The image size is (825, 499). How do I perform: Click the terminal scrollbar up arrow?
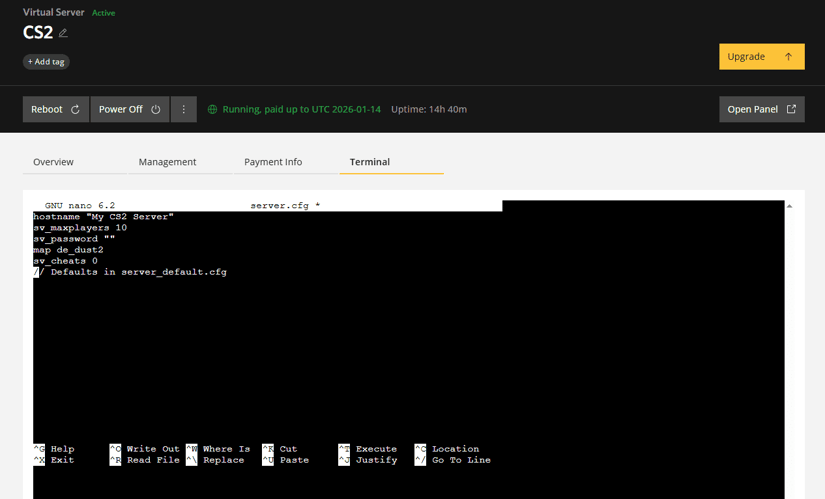(789, 206)
